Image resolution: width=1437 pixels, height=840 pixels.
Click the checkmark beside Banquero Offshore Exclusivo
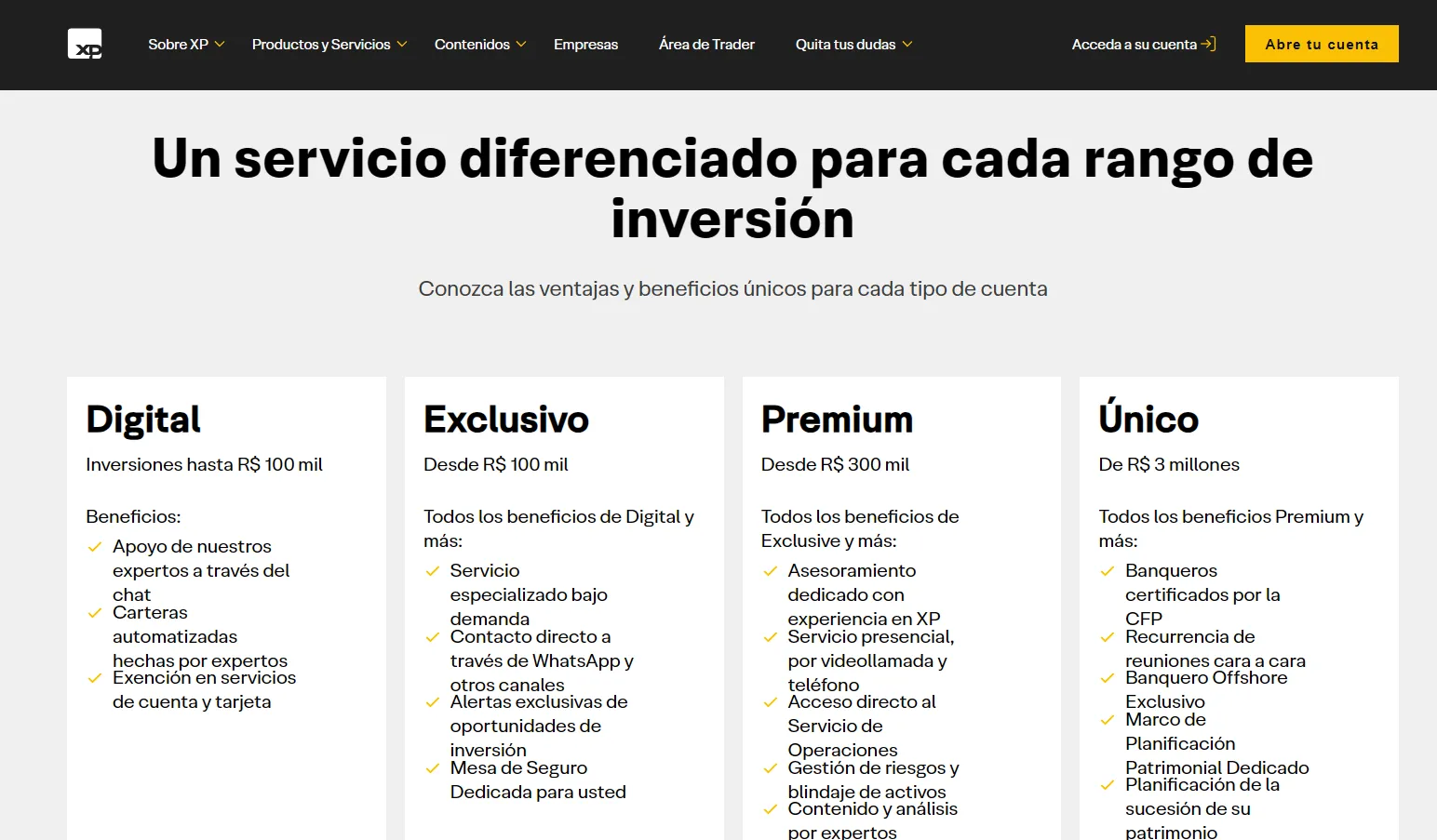[x=1108, y=678]
